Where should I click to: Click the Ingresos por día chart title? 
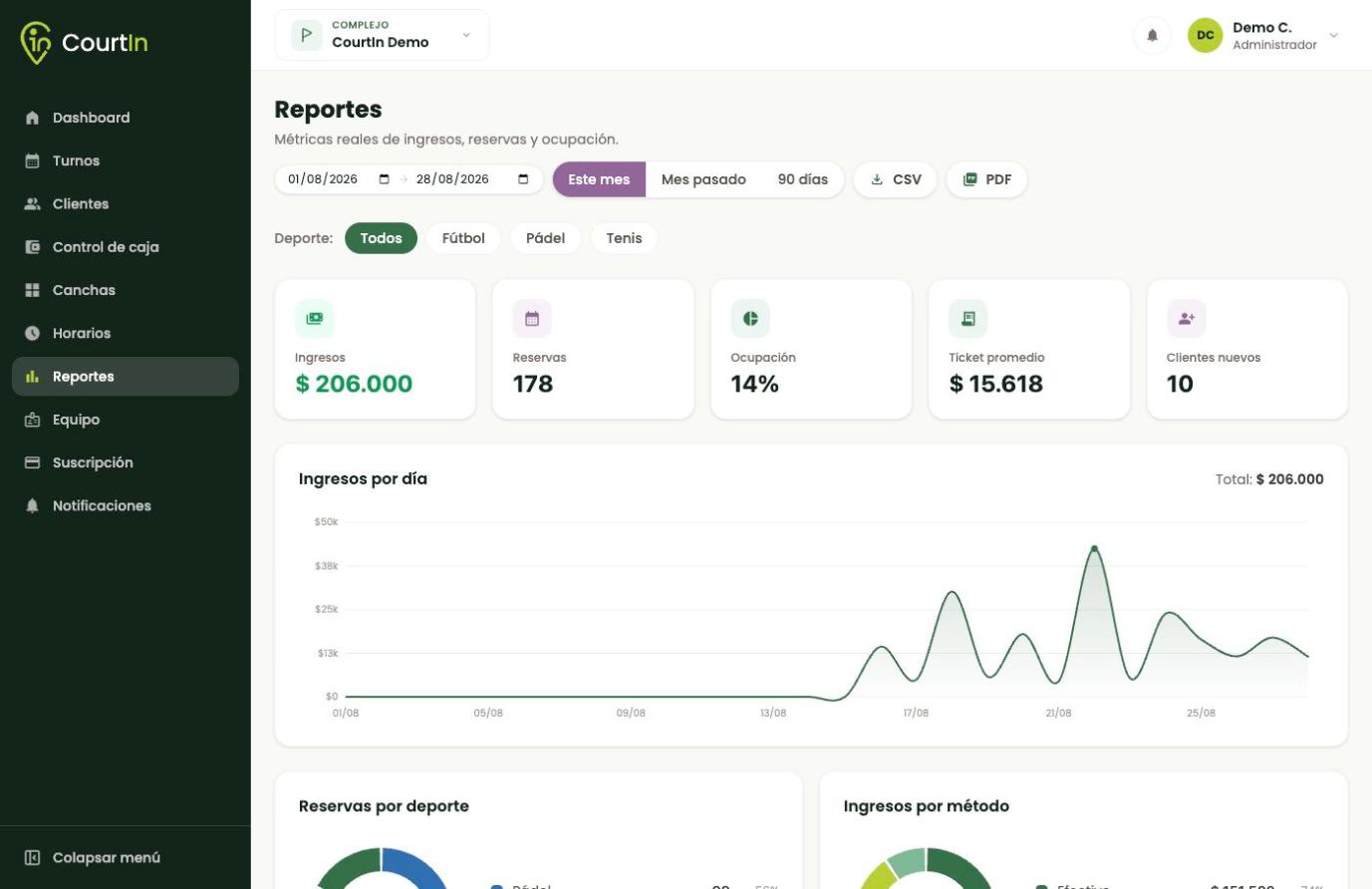click(363, 479)
